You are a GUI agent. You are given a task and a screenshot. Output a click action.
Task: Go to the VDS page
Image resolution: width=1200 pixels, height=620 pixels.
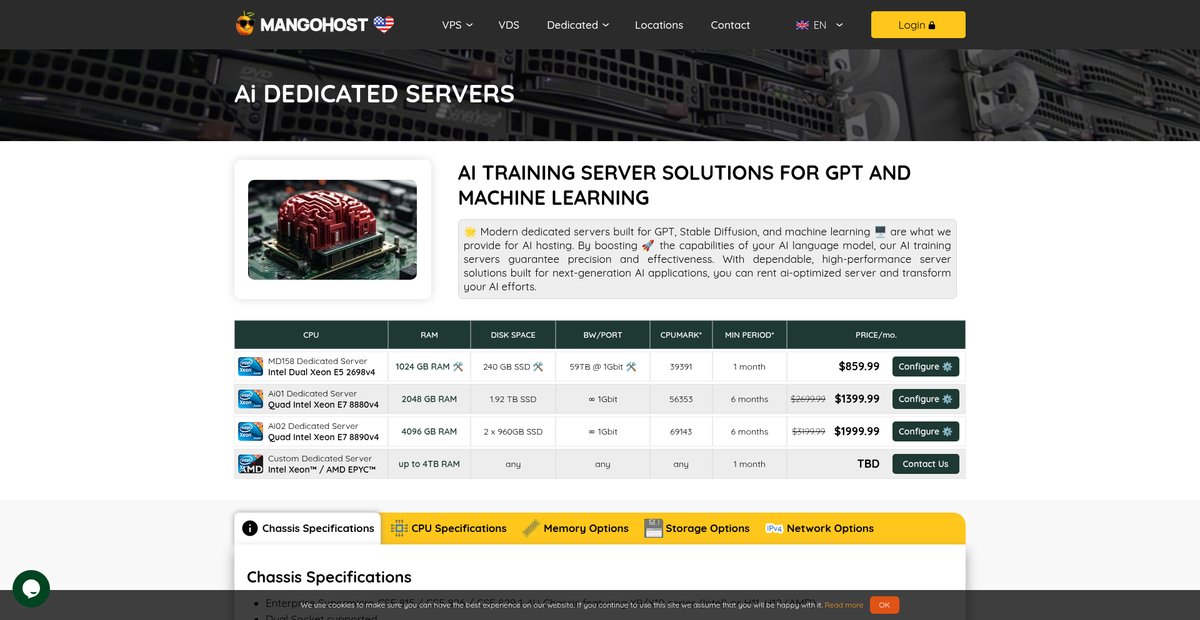[x=509, y=25]
